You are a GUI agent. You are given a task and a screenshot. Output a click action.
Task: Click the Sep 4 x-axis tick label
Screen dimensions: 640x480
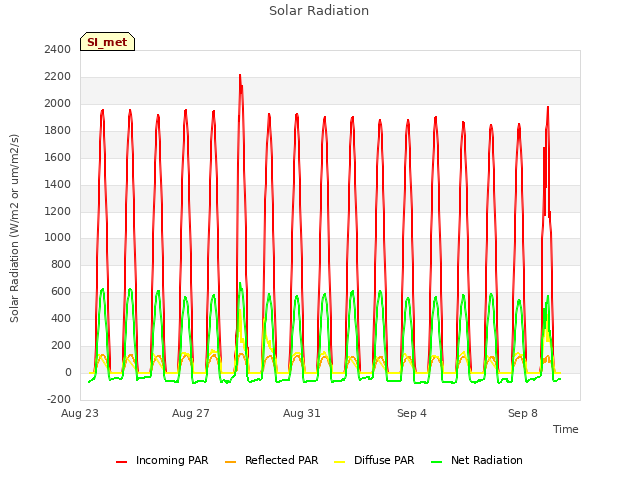click(412, 413)
